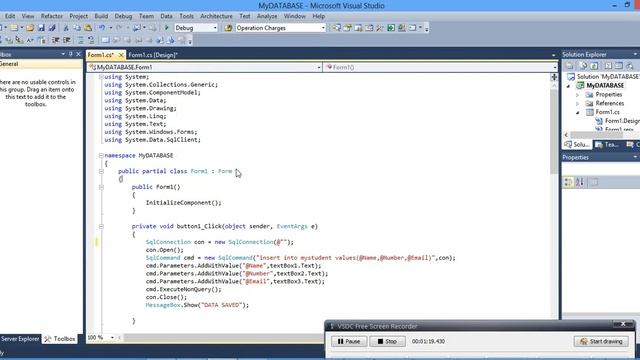The height and width of the screenshot is (360, 640).
Task: Collapse the Form1.cs node in Solution Explorer
Action: (x=578, y=112)
